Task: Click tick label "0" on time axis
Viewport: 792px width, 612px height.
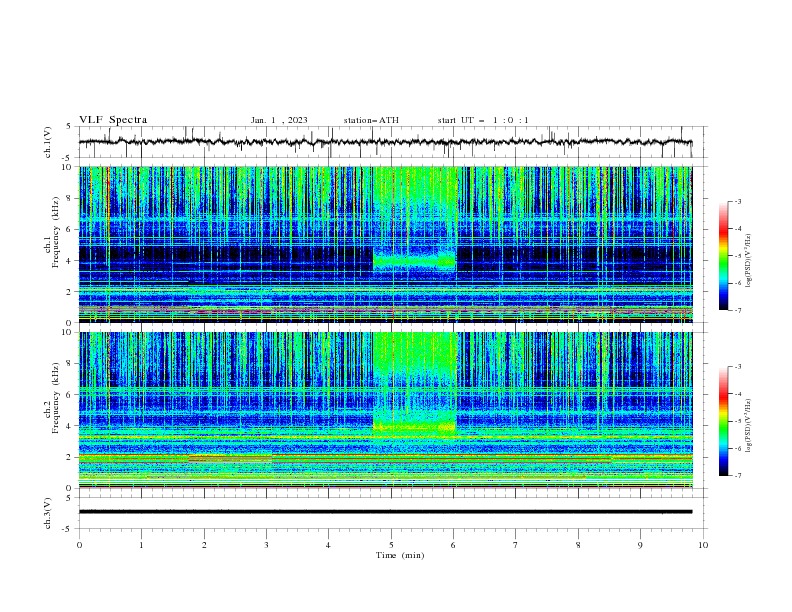Action: (79, 545)
